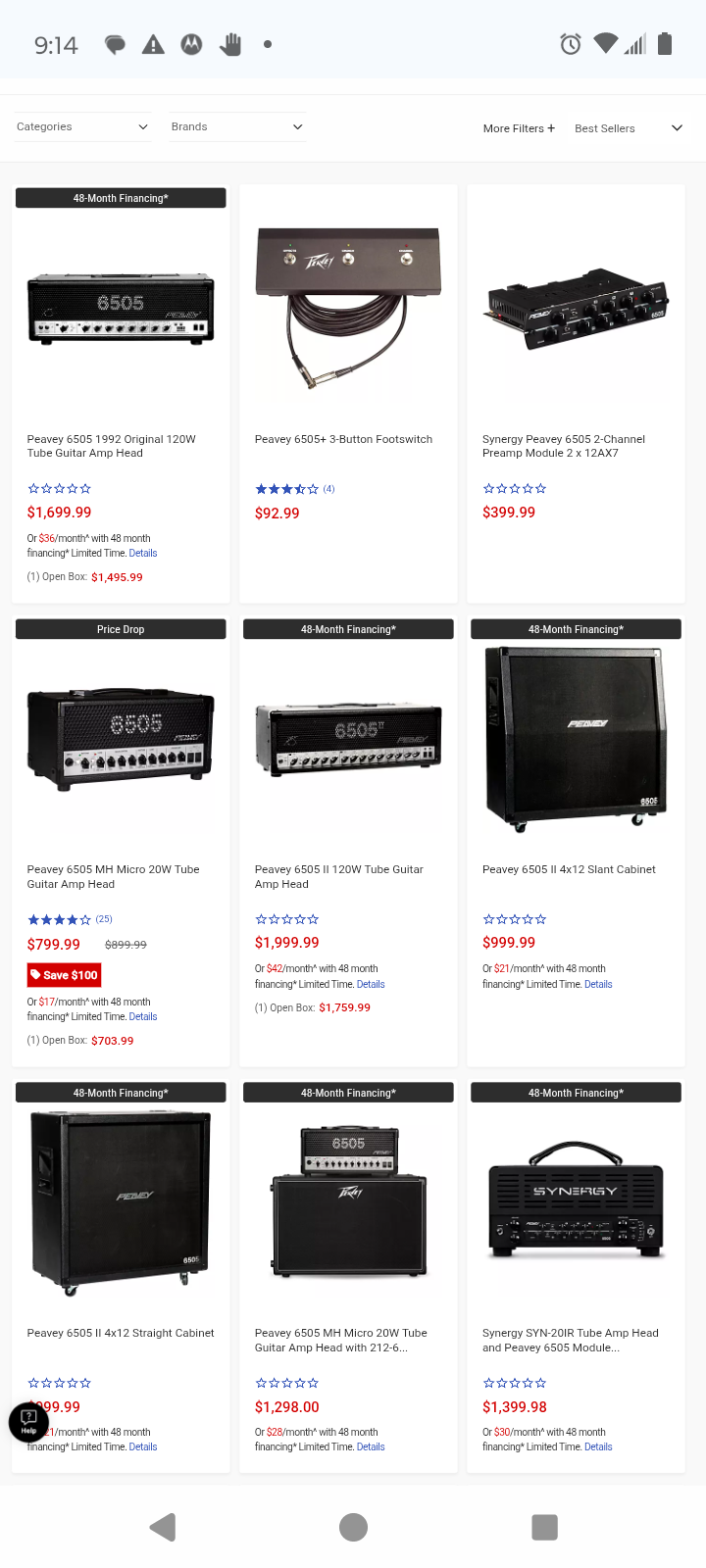The image size is (706, 1568).
Task: Click the $1,495.99 Open Box price
Action: pyautogui.click(x=117, y=577)
